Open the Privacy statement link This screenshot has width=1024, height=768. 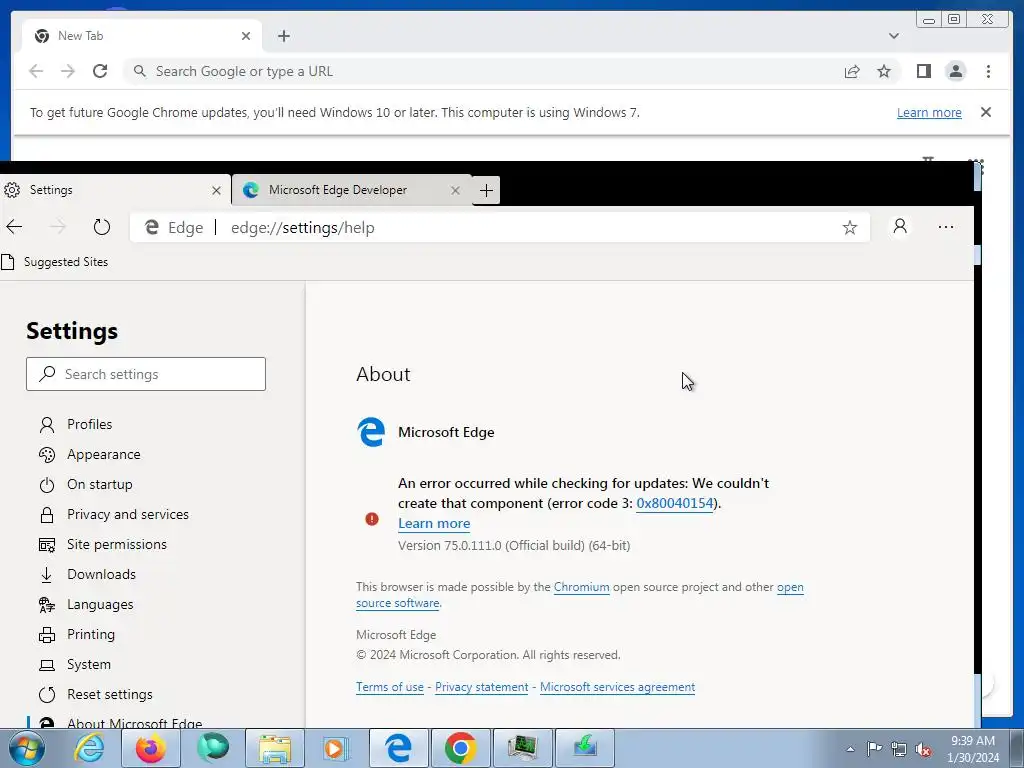pyautogui.click(x=481, y=687)
